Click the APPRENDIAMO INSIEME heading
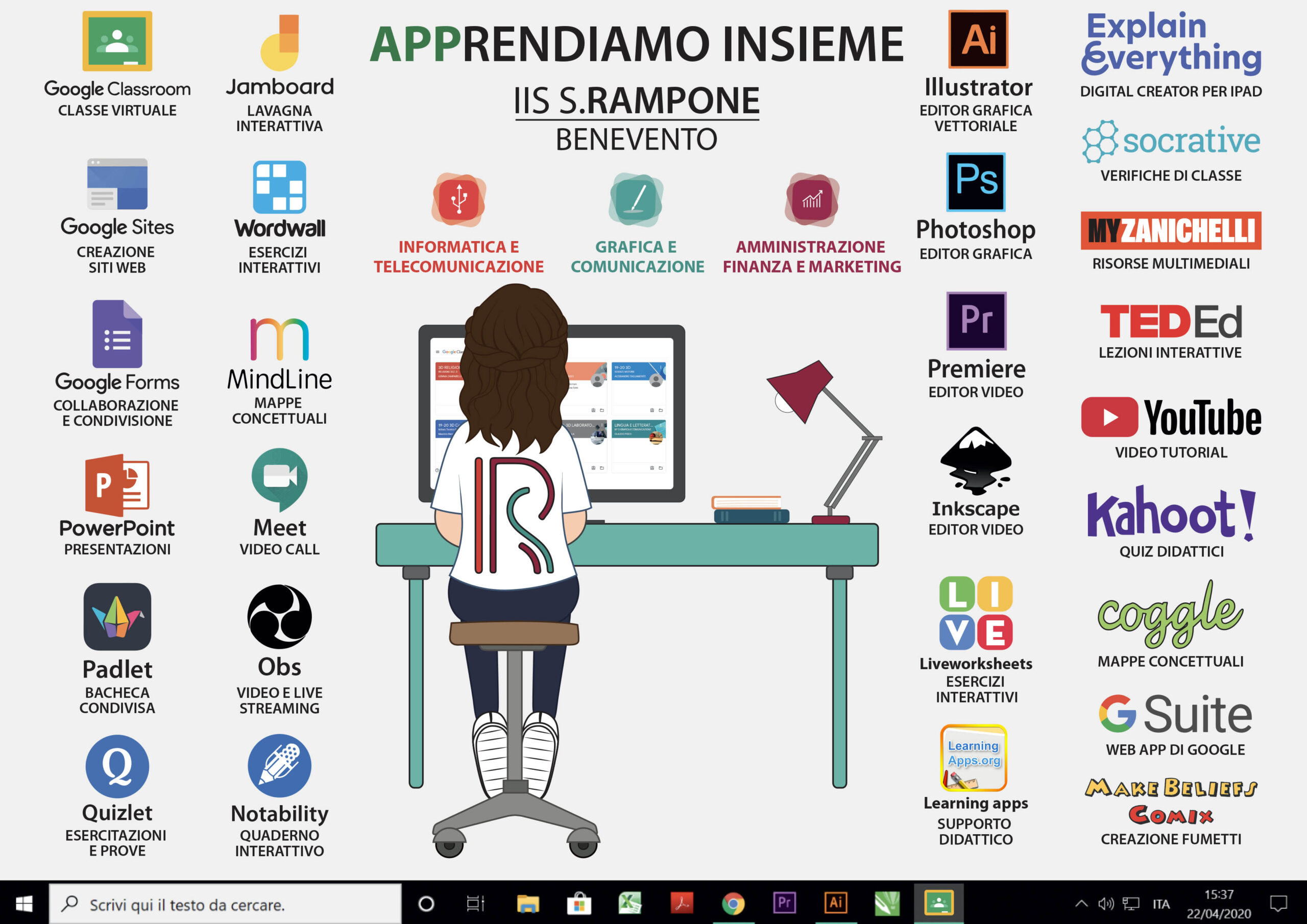The image size is (1307, 924). (637, 44)
